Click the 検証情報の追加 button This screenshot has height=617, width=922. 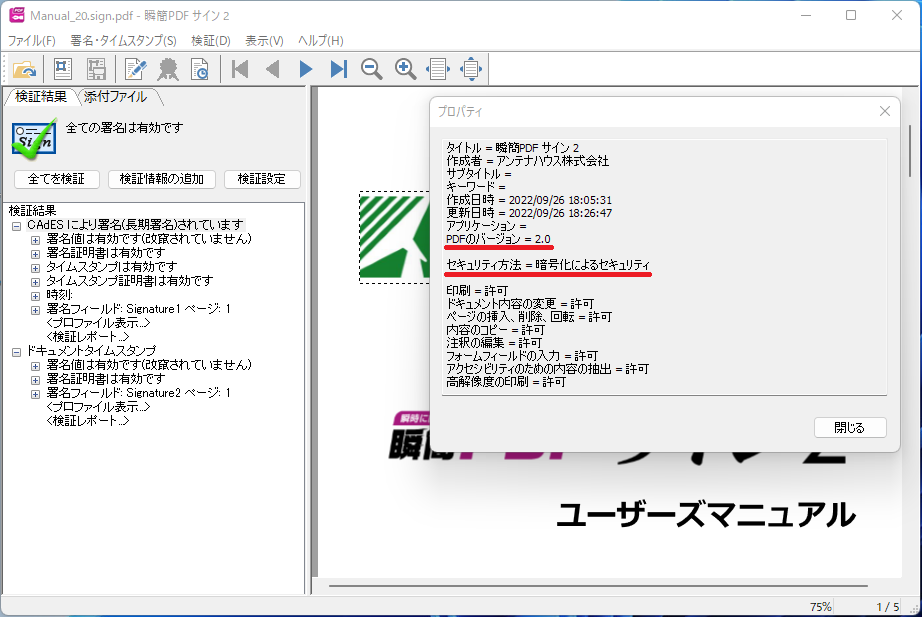point(162,179)
